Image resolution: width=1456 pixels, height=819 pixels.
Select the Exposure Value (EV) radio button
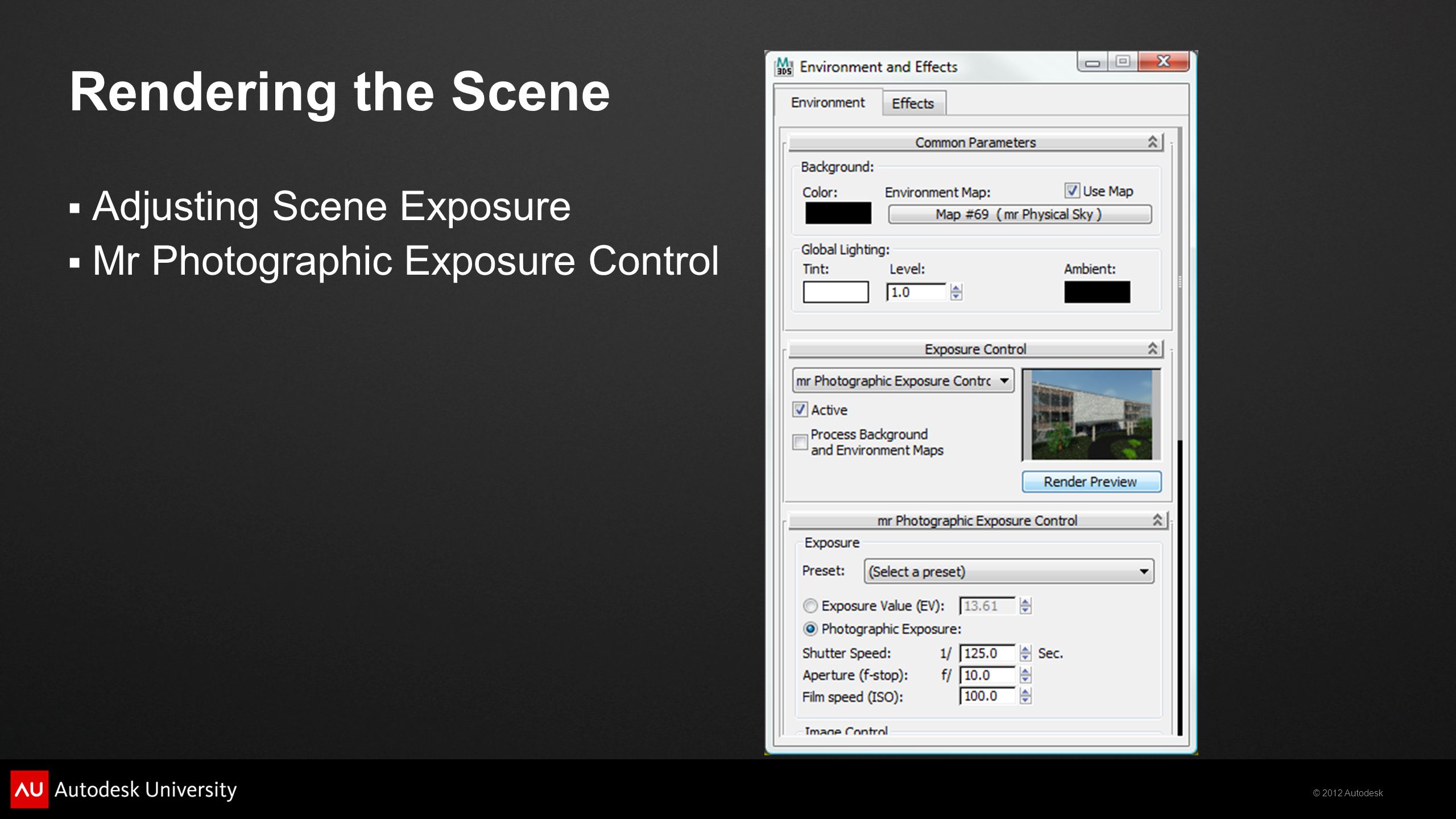click(810, 606)
